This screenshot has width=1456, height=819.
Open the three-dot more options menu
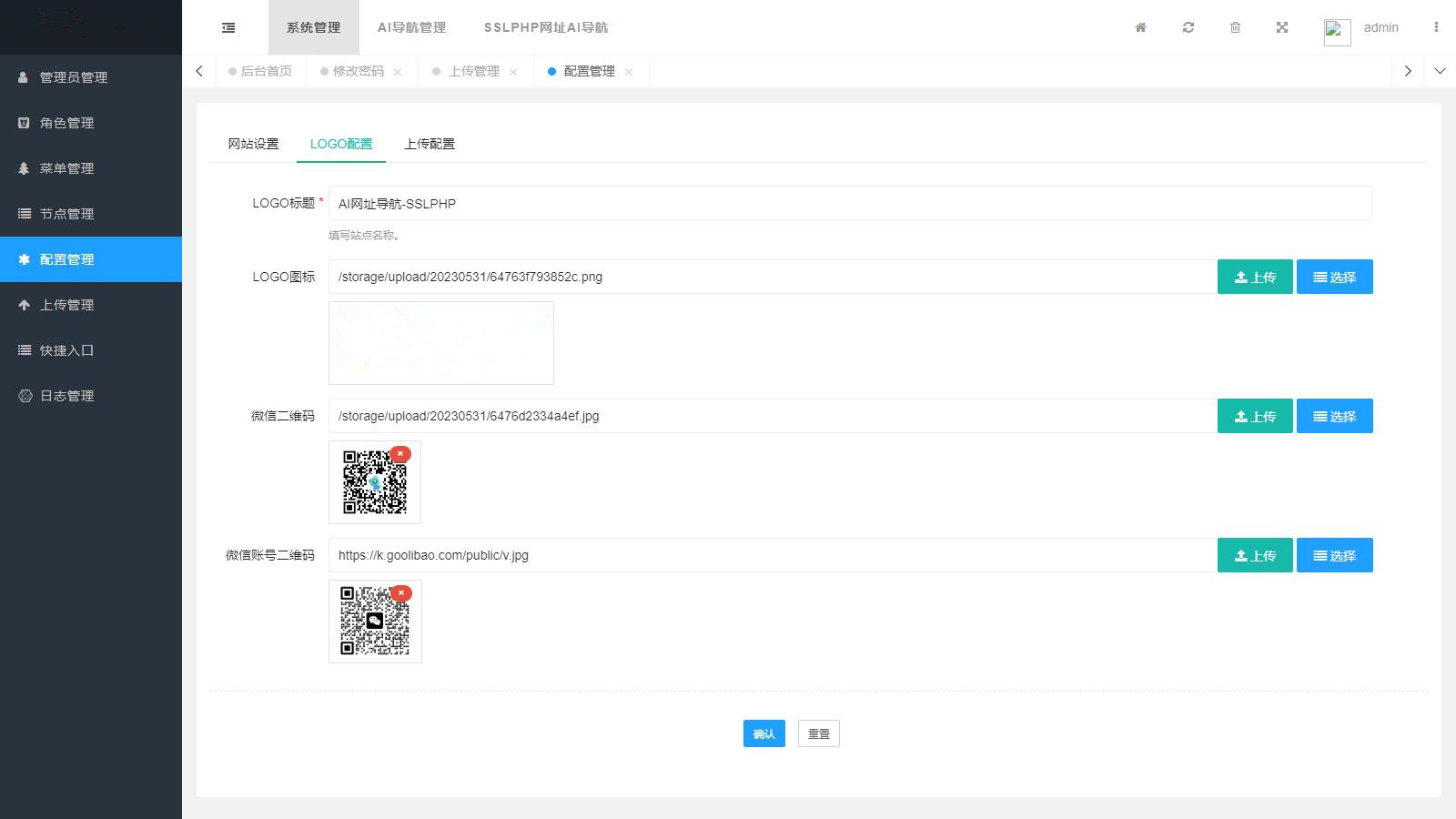[1436, 27]
